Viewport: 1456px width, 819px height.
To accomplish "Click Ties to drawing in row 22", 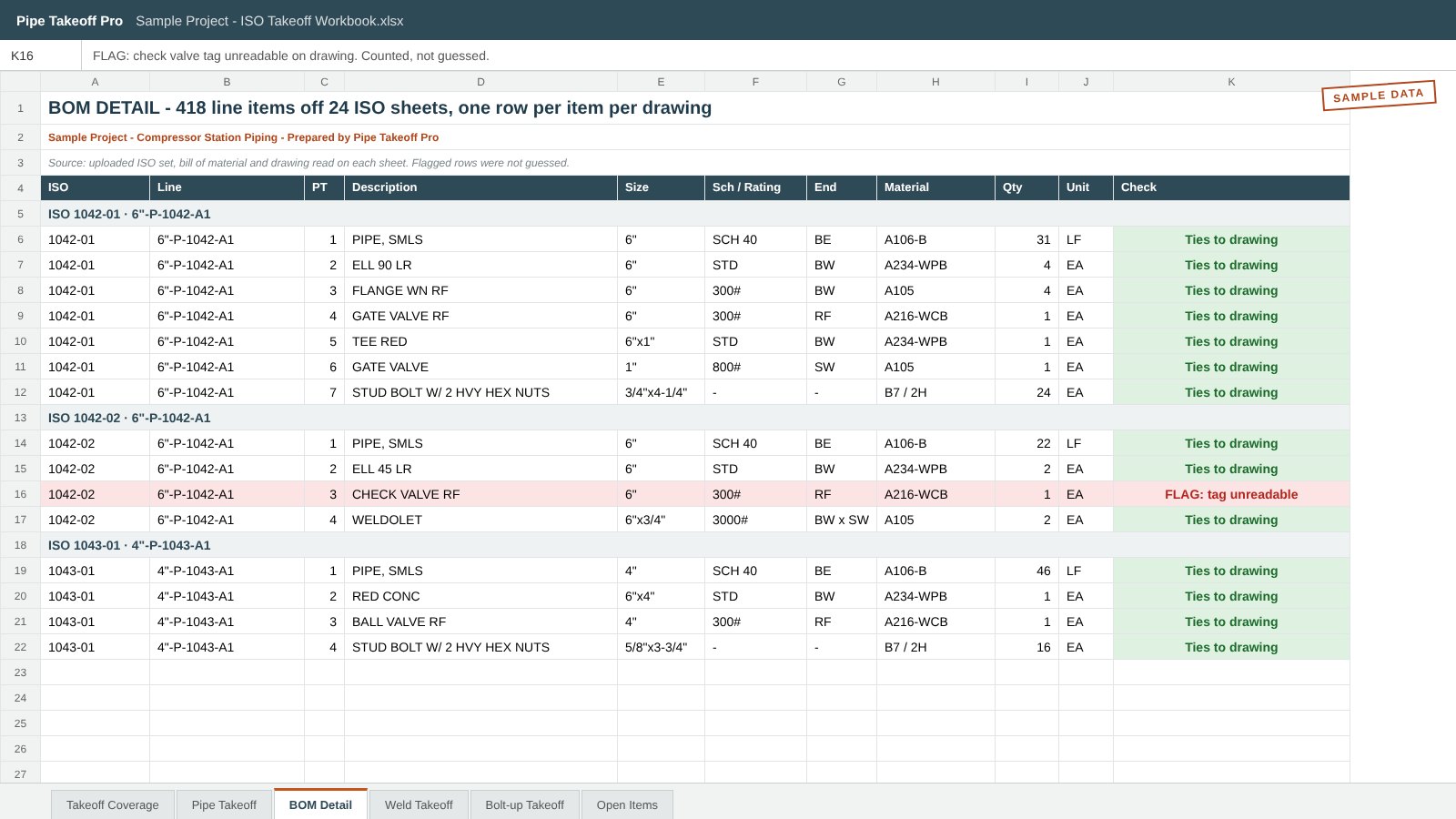I will point(1231,647).
